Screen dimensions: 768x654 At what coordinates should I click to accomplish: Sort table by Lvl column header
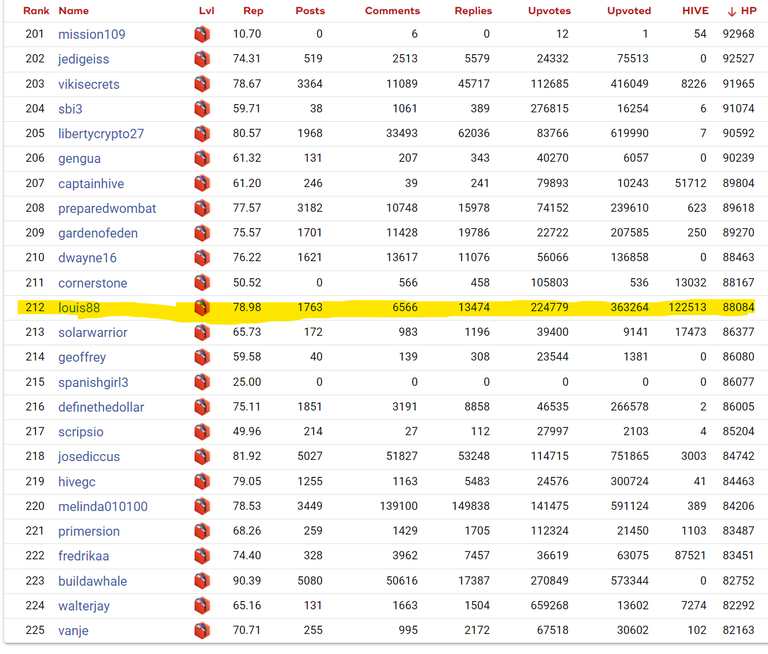pyautogui.click(x=207, y=11)
